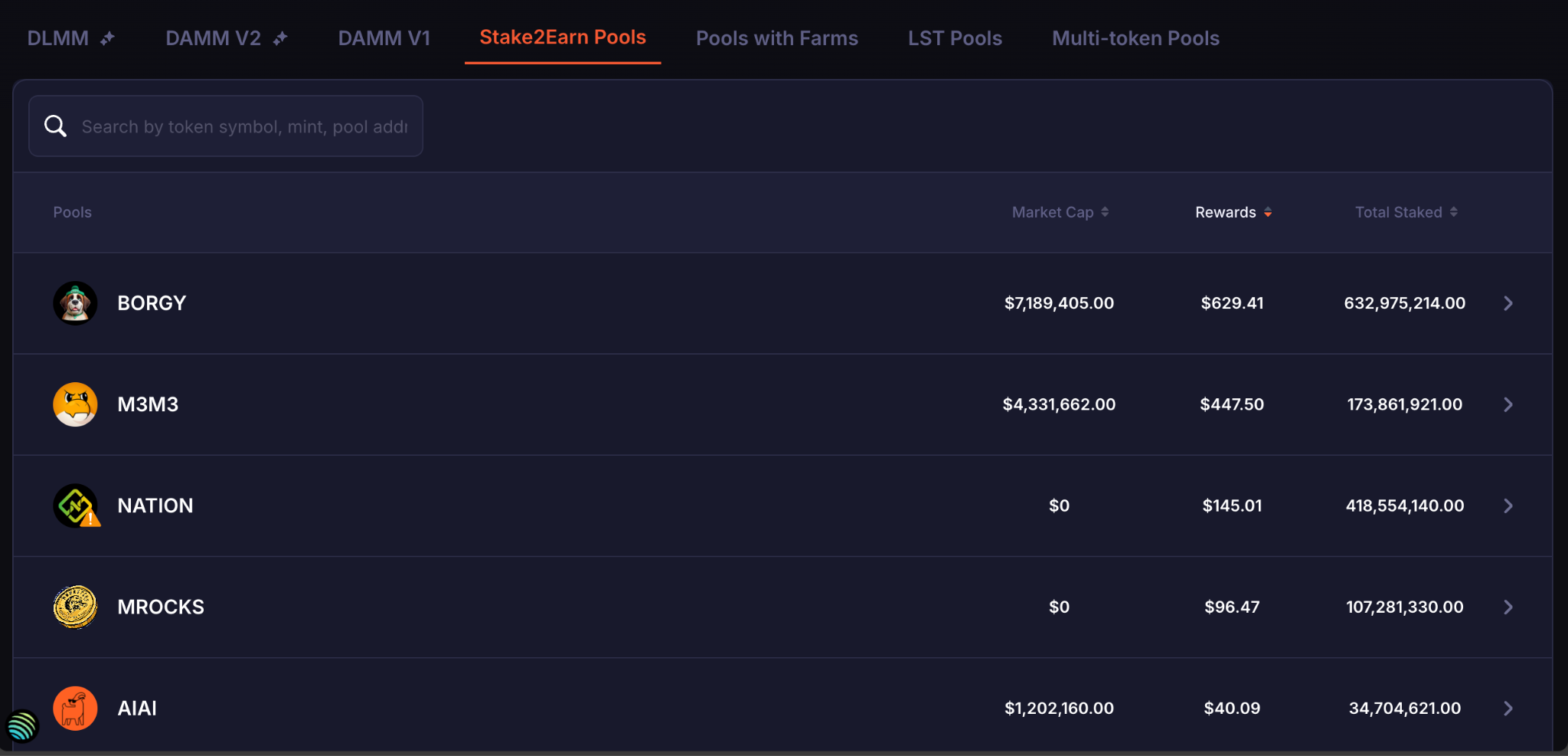Switch to the DAMM V1 tab
This screenshot has width=1568, height=756.
[384, 38]
